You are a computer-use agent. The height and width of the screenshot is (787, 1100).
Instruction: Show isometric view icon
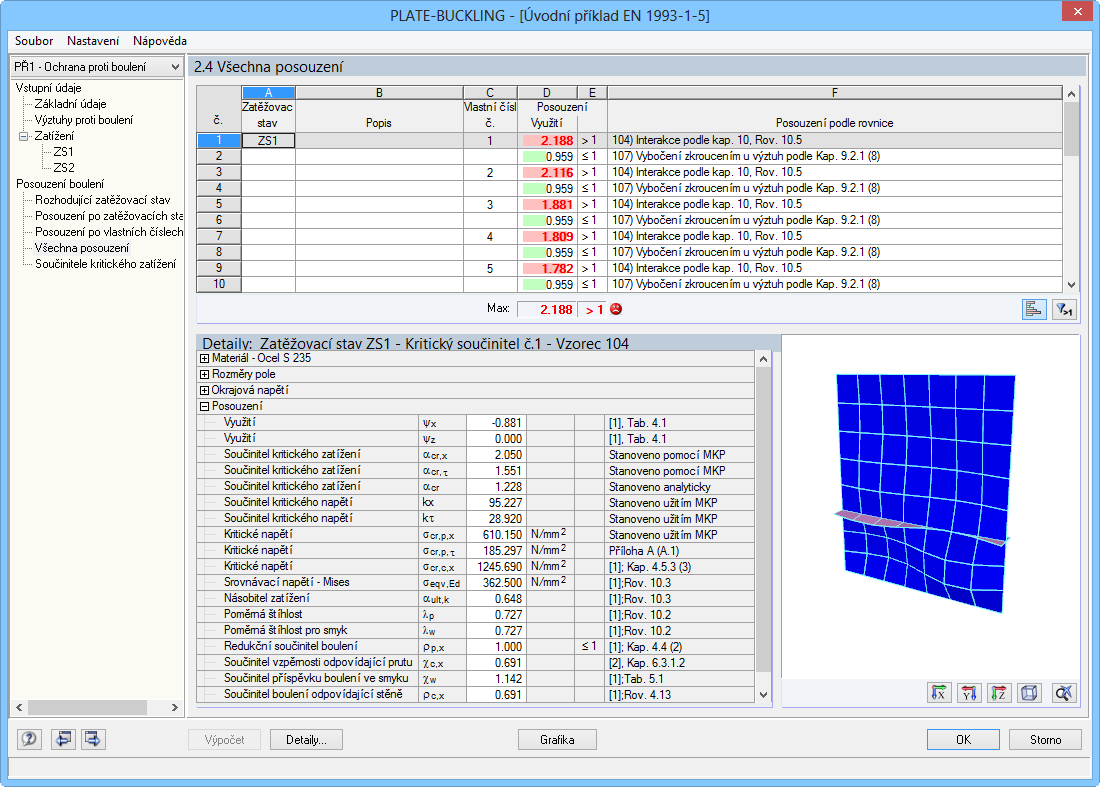click(x=1029, y=693)
